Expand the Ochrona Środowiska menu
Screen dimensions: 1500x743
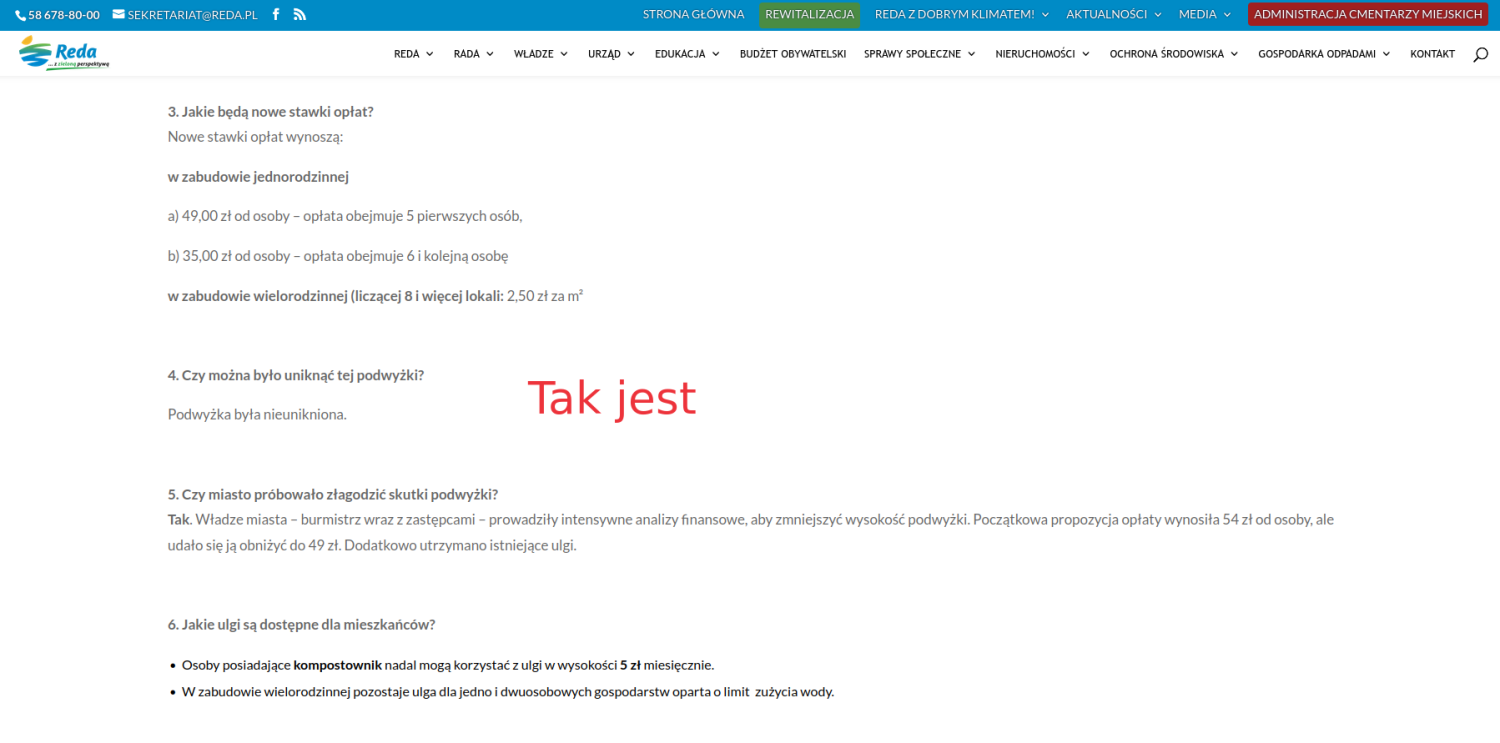click(1173, 54)
